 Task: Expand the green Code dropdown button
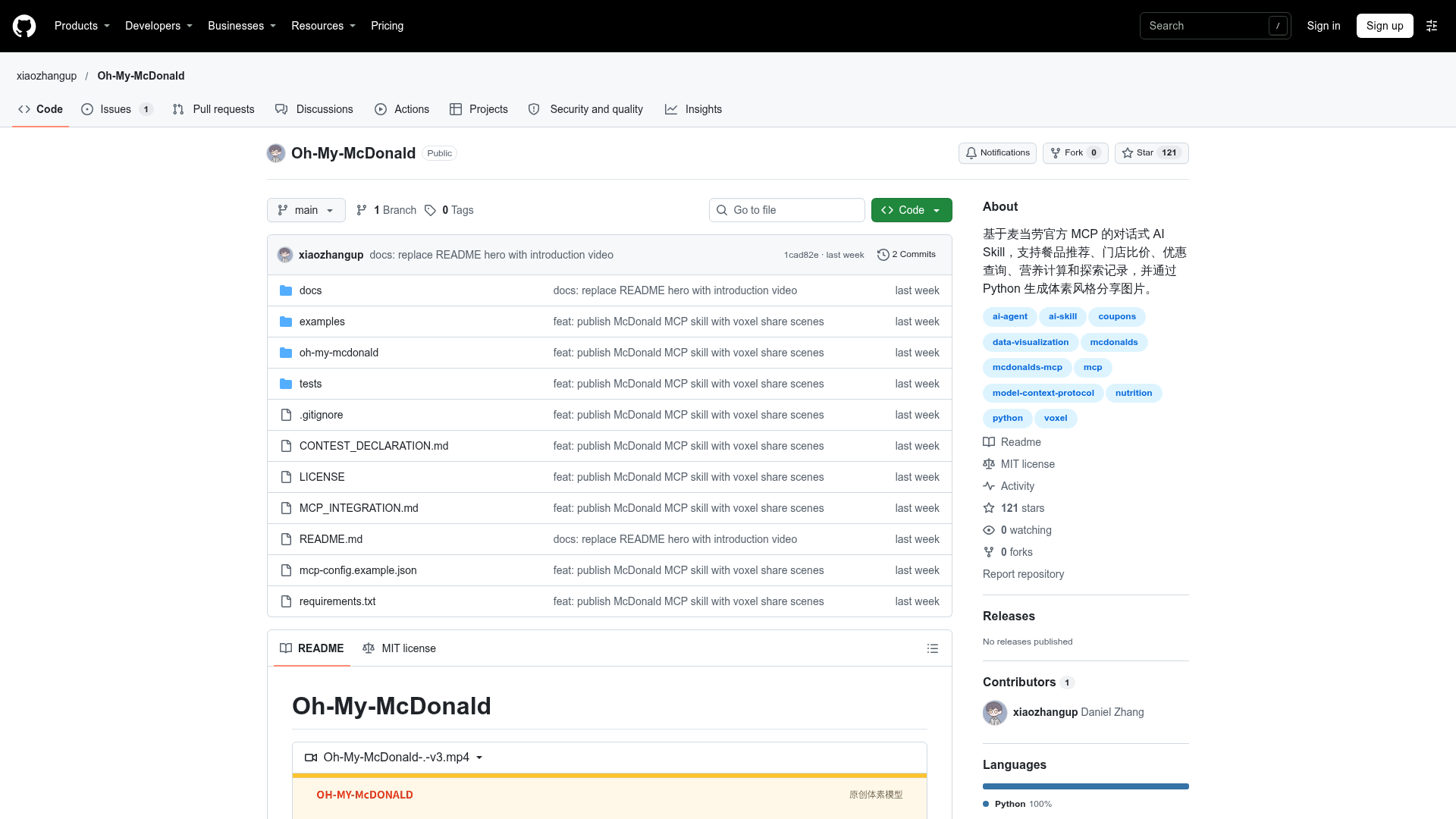point(912,210)
